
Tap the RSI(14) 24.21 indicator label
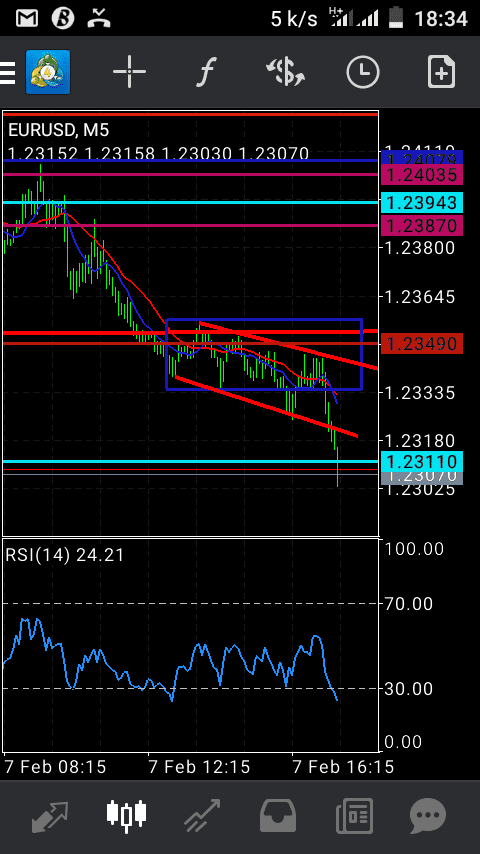[x=65, y=555]
